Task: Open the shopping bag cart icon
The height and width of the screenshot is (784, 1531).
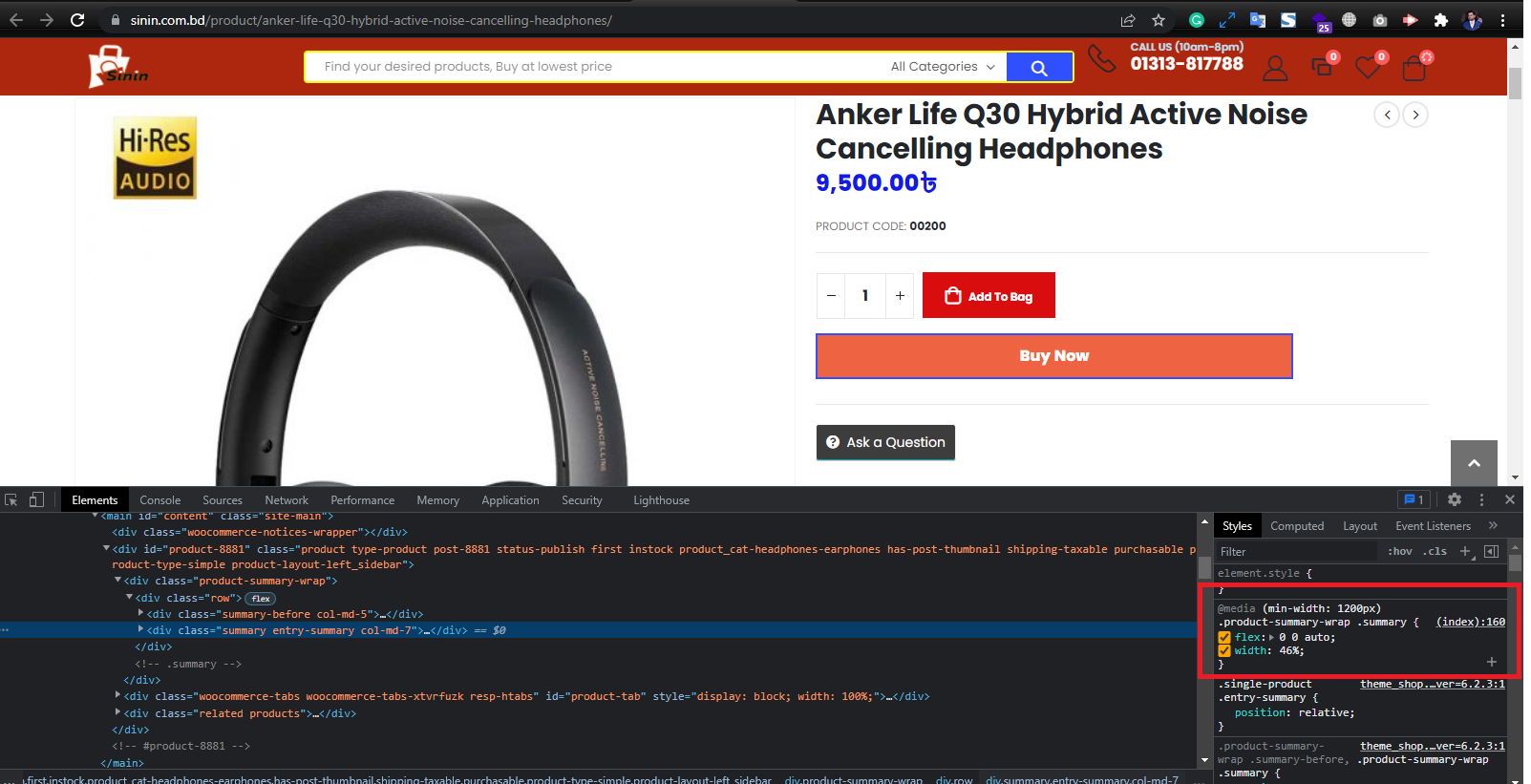Action: click(1414, 68)
